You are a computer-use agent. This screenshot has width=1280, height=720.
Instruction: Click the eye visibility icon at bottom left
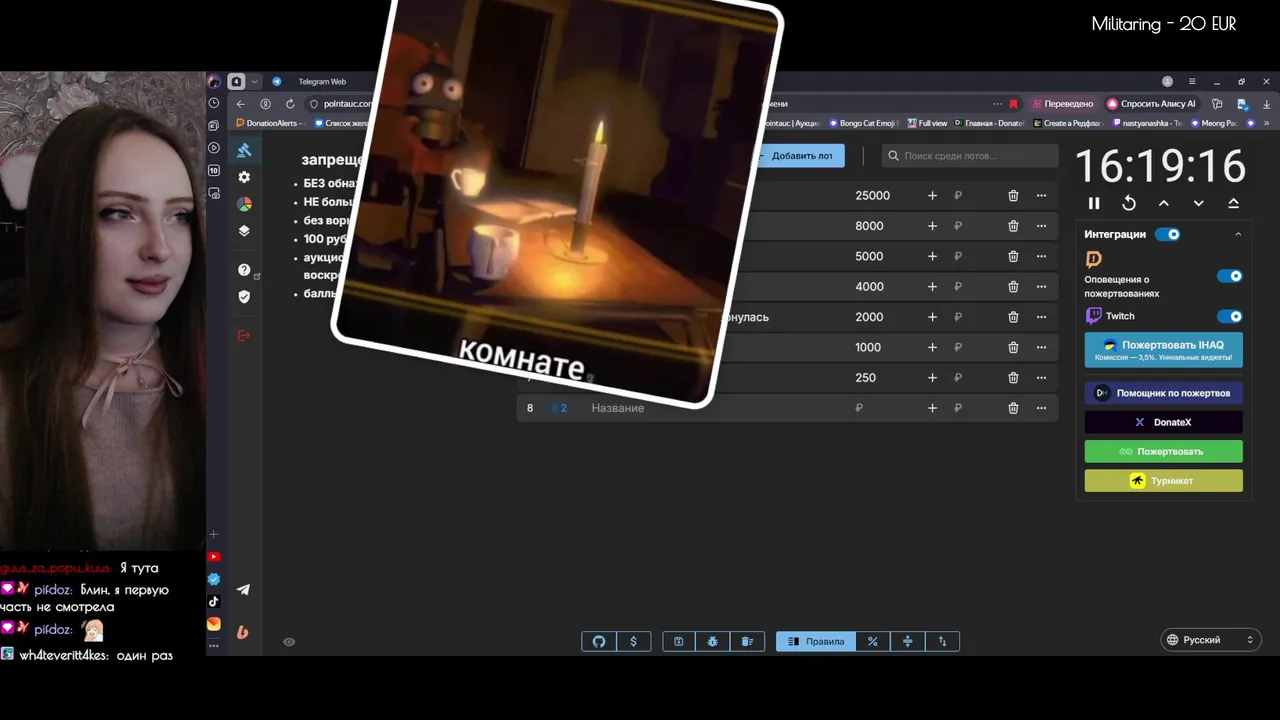289,642
